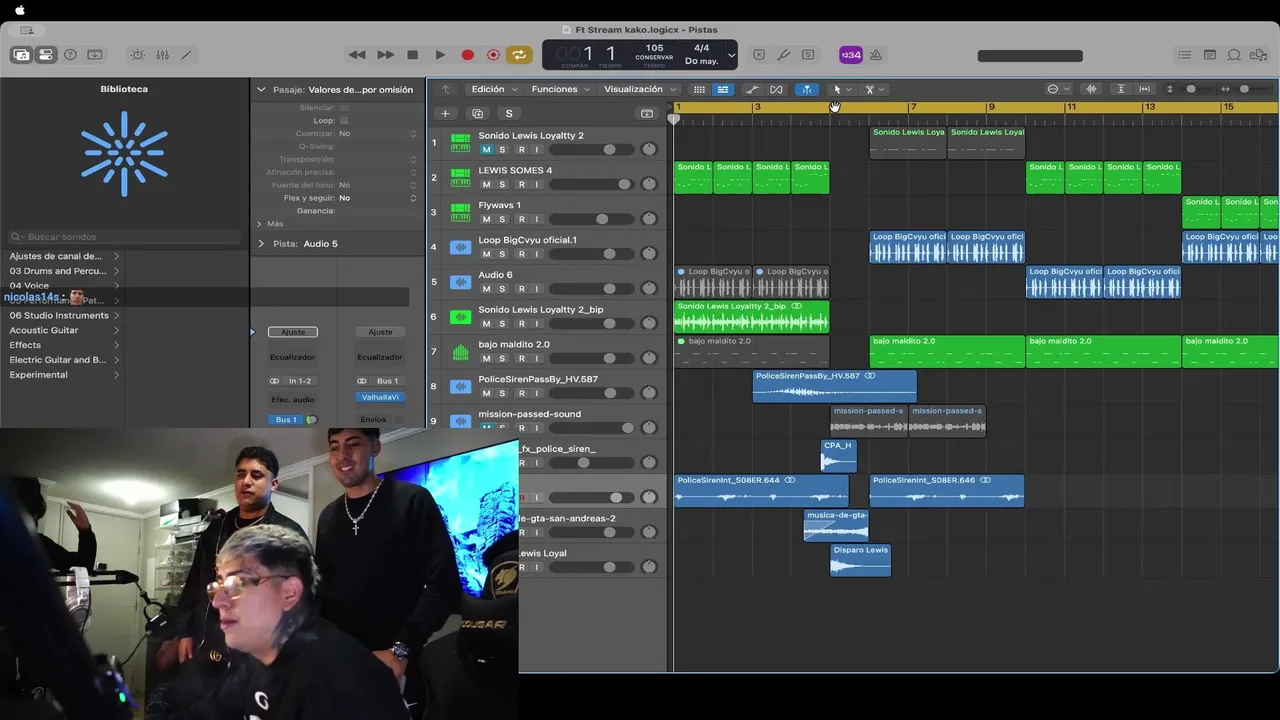Viewport: 1280px width, 720px height.
Task: Open the Flex y seguir dropdown
Action: pos(378,198)
